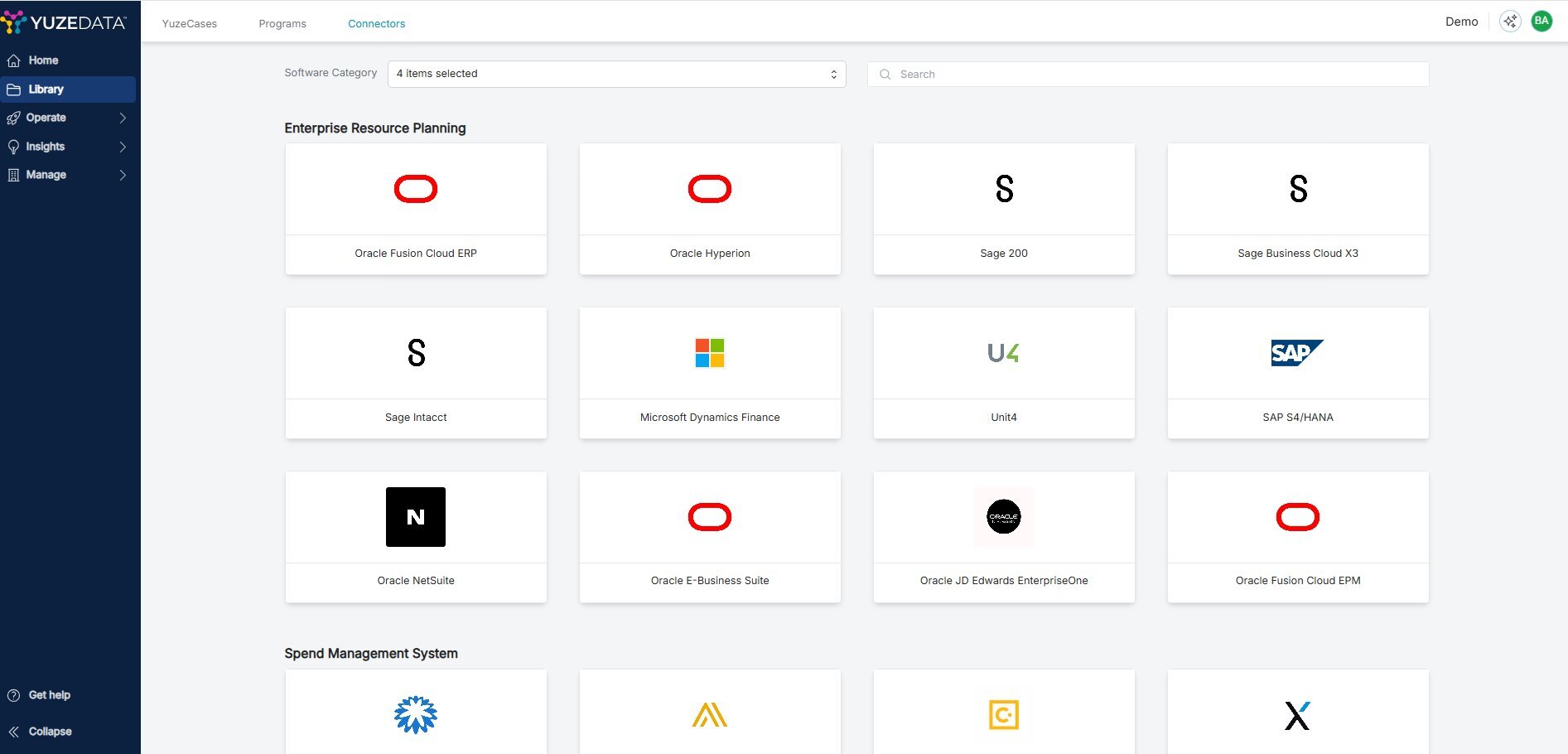This screenshot has height=754, width=1568.
Task: Click the AI sparkle icon beside Demo
Action: [1510, 22]
